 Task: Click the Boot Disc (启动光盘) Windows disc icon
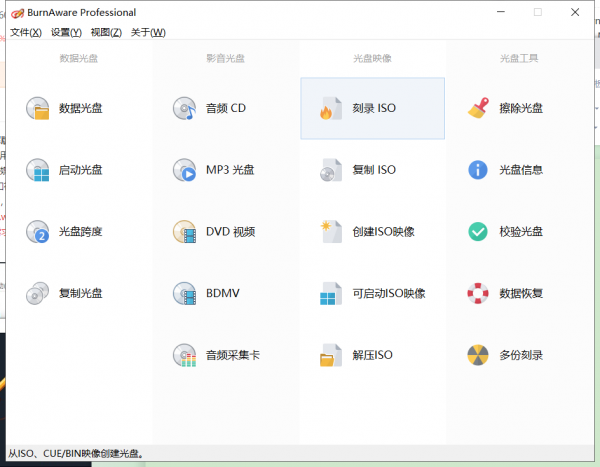click(x=38, y=170)
